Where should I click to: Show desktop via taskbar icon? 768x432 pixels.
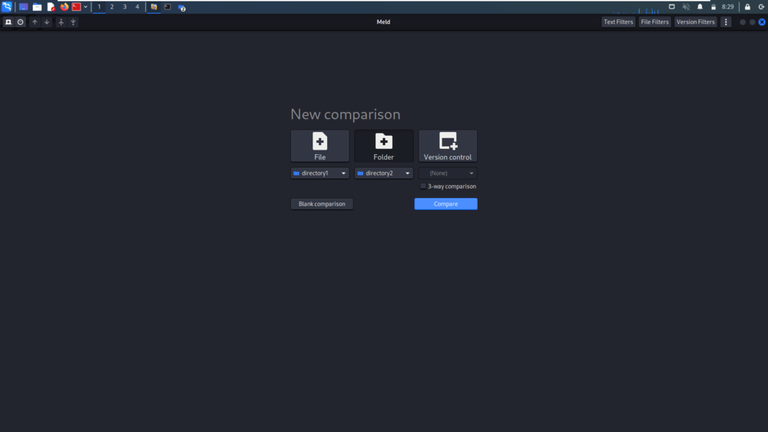tap(23, 7)
